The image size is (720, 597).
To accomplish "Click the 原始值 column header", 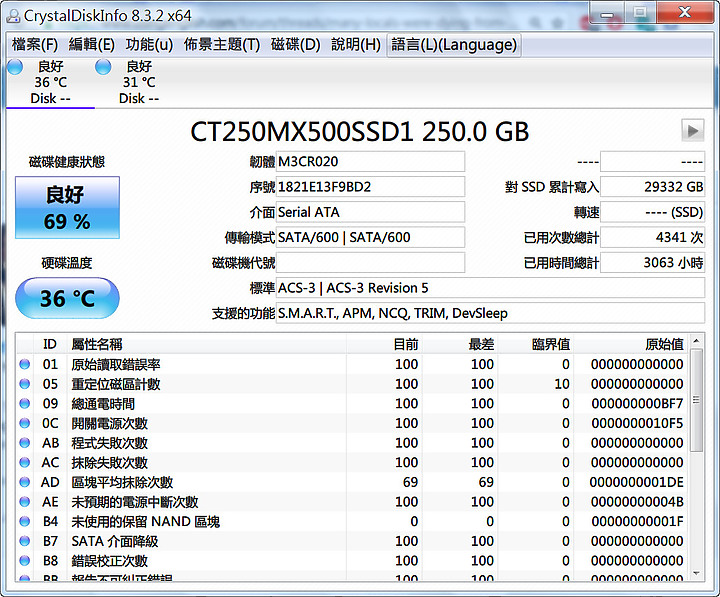I will click(x=630, y=344).
